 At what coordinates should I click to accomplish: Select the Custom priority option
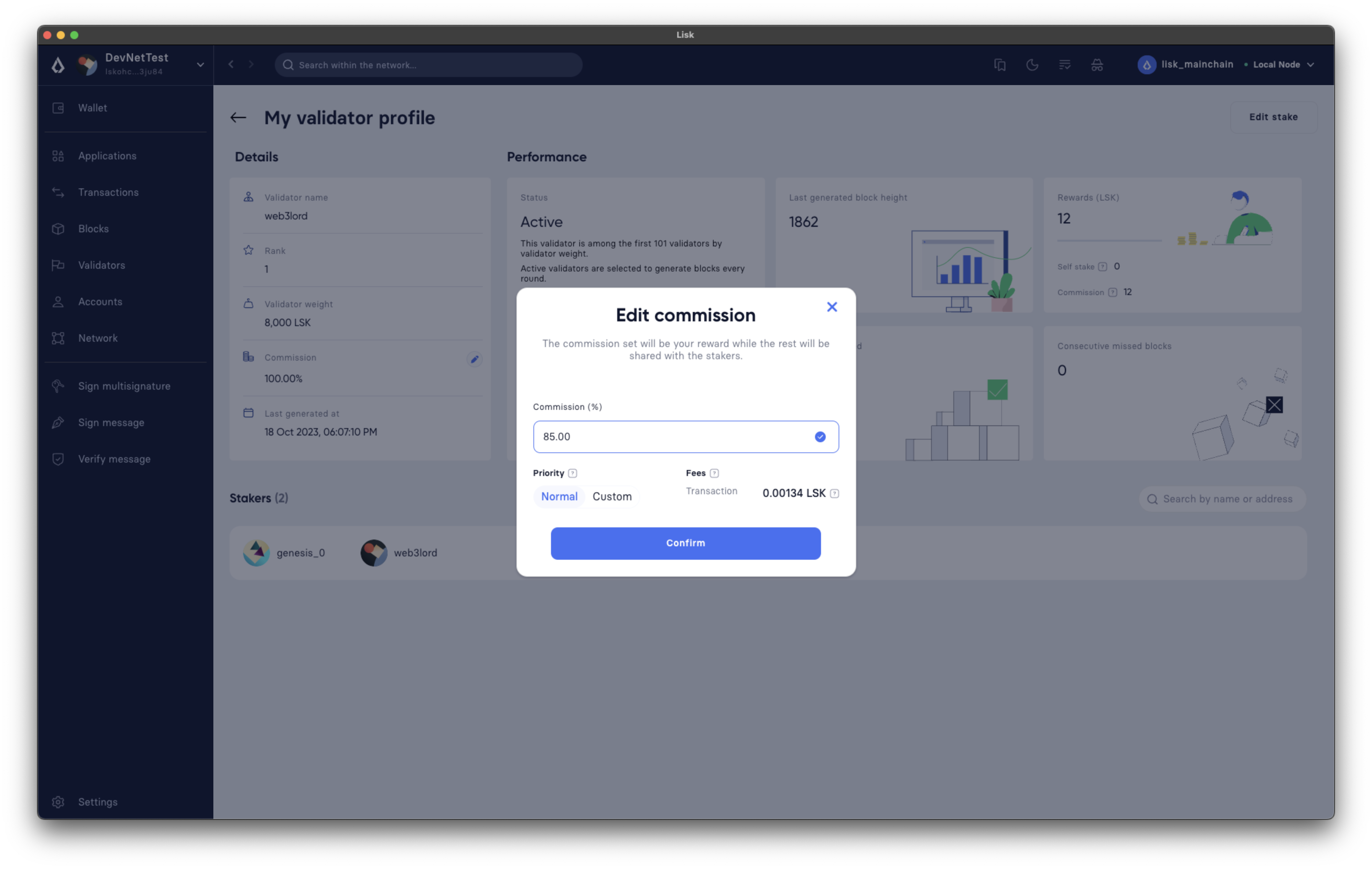click(612, 496)
